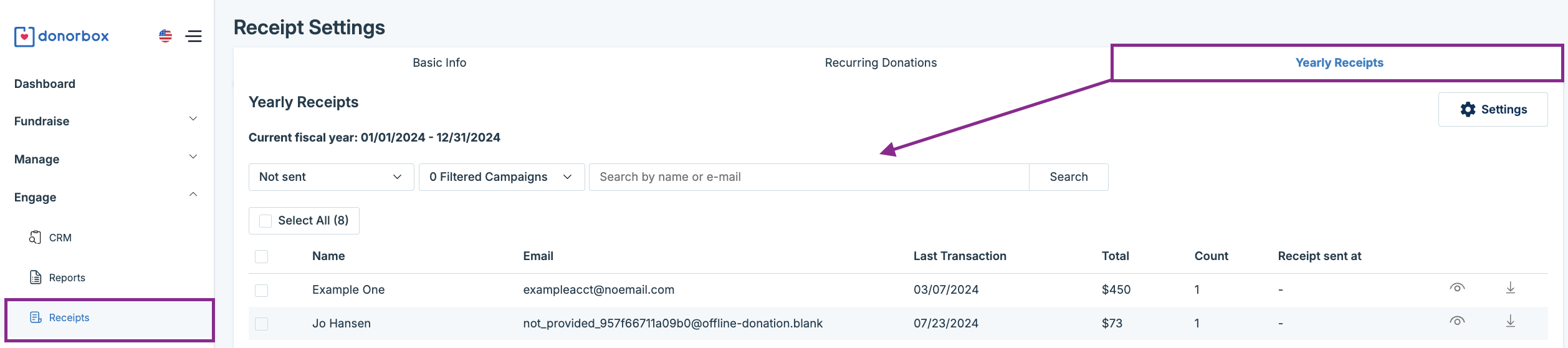Focus the search by name or e-mail field

tap(808, 177)
